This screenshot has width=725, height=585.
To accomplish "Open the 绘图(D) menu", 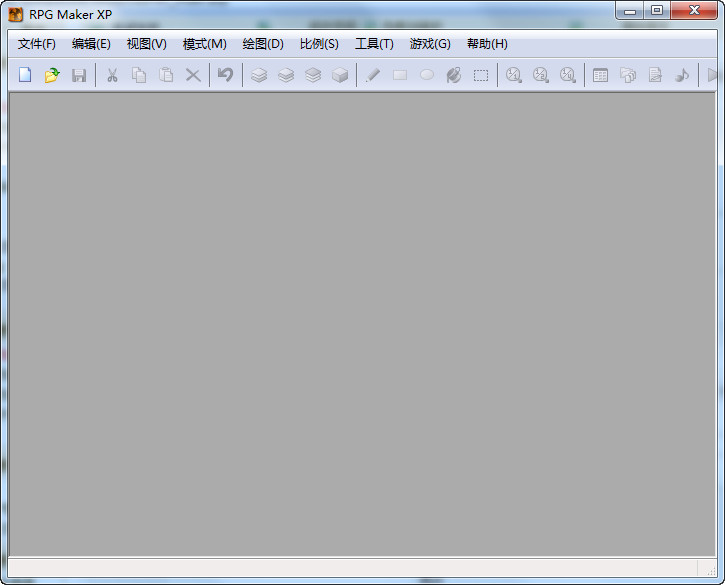I will (x=263, y=44).
